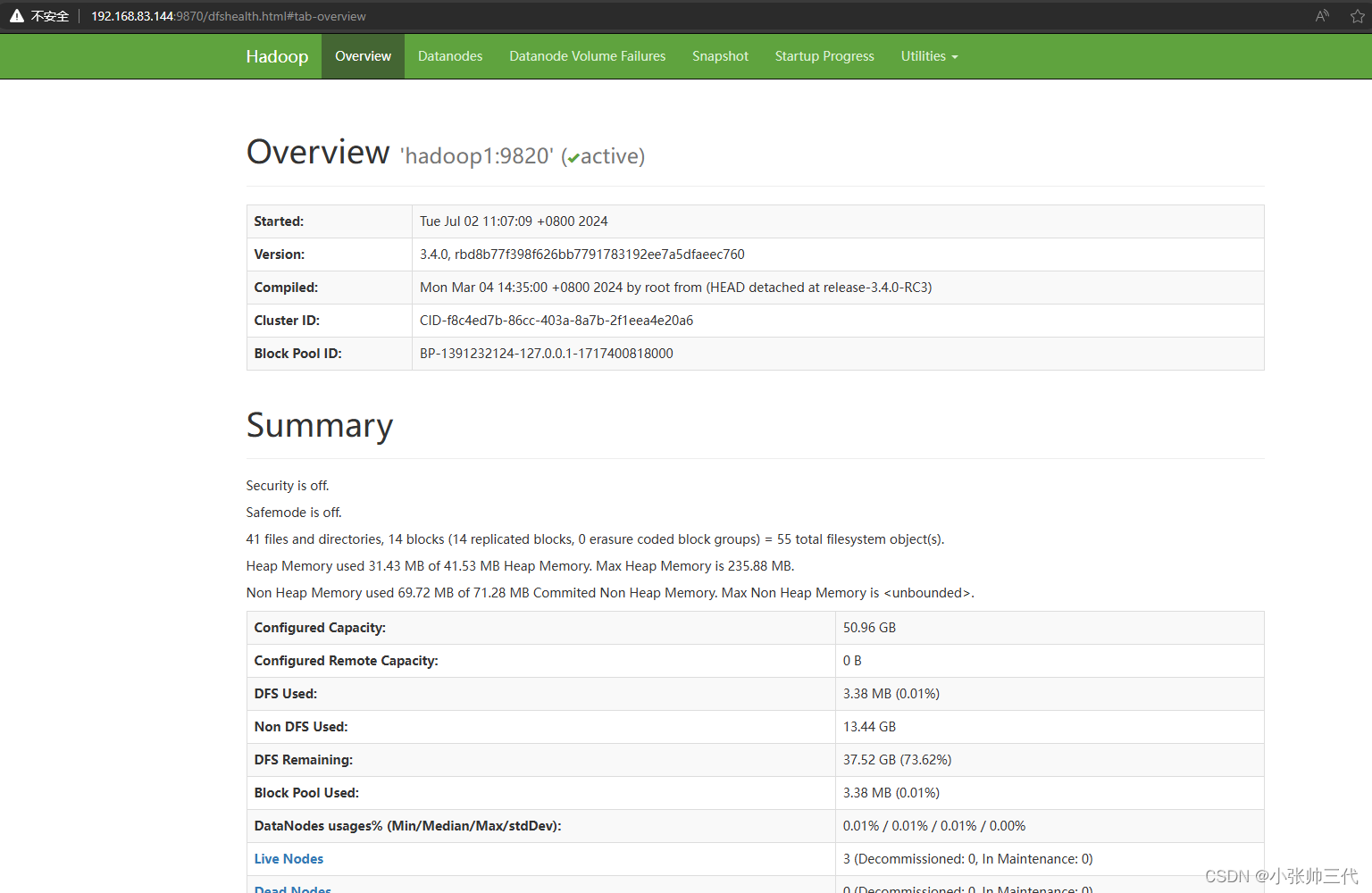Click the Live Nodes count value
1372x893 pixels.
point(968,859)
